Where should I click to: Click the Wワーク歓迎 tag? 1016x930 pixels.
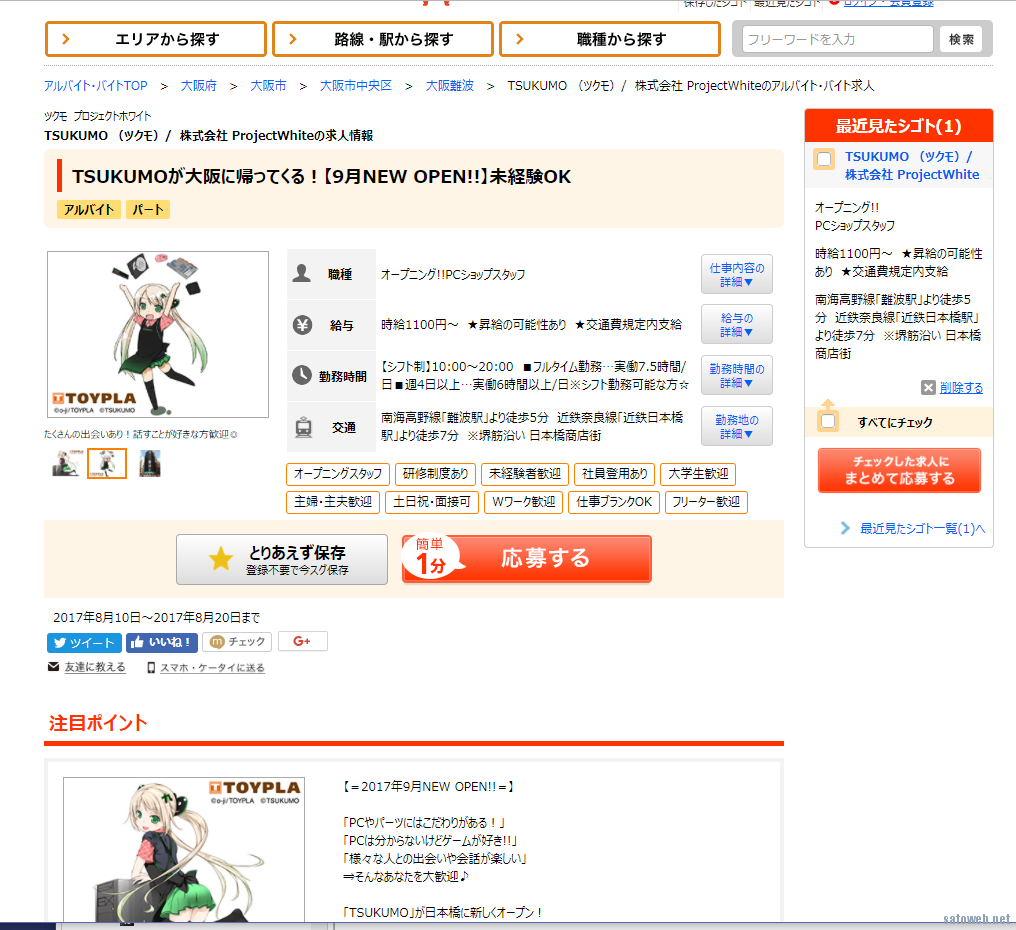pos(524,502)
